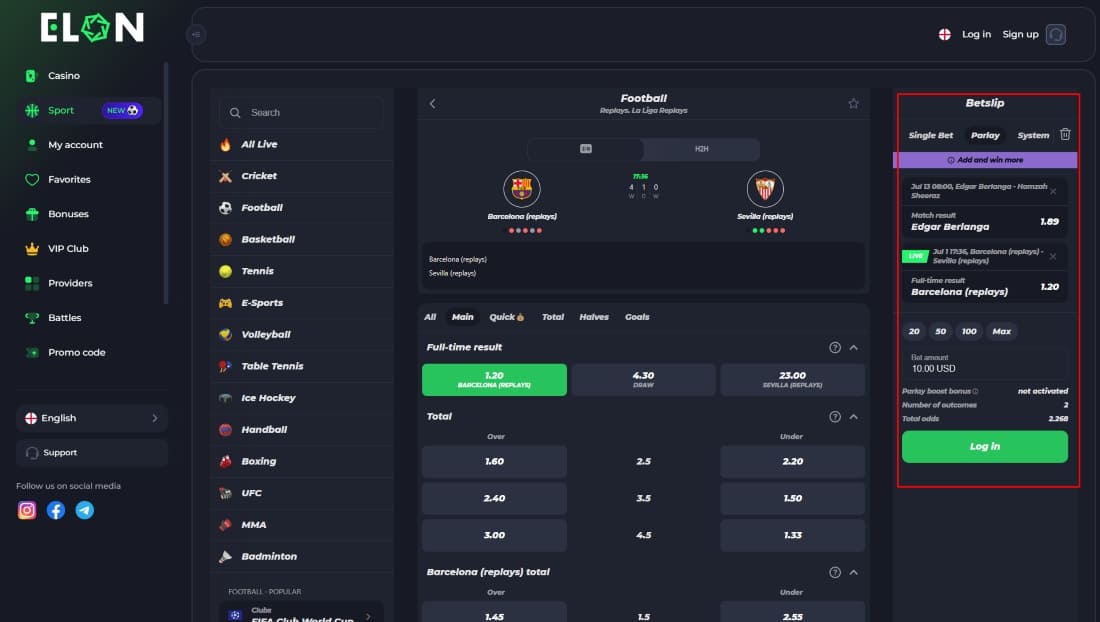Collapse Barcelona (replays) total section
The height and width of the screenshot is (622, 1100).
pyautogui.click(x=854, y=573)
